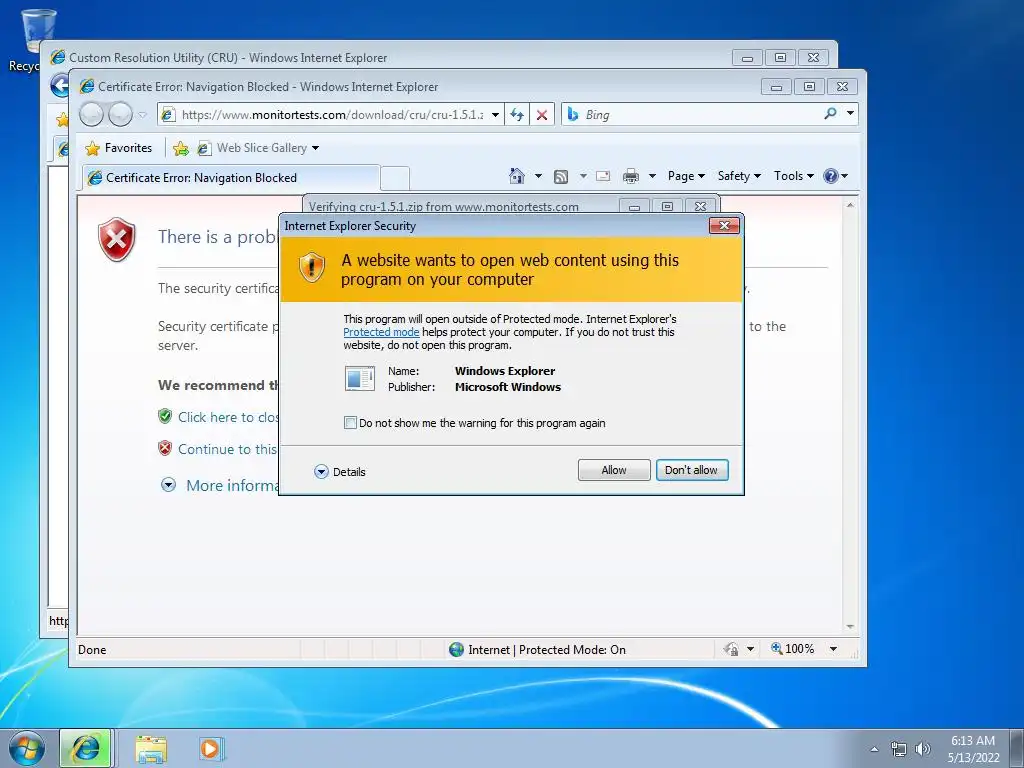Click Internet Protected Mode status globe
1024x768 pixels.
(x=456, y=650)
